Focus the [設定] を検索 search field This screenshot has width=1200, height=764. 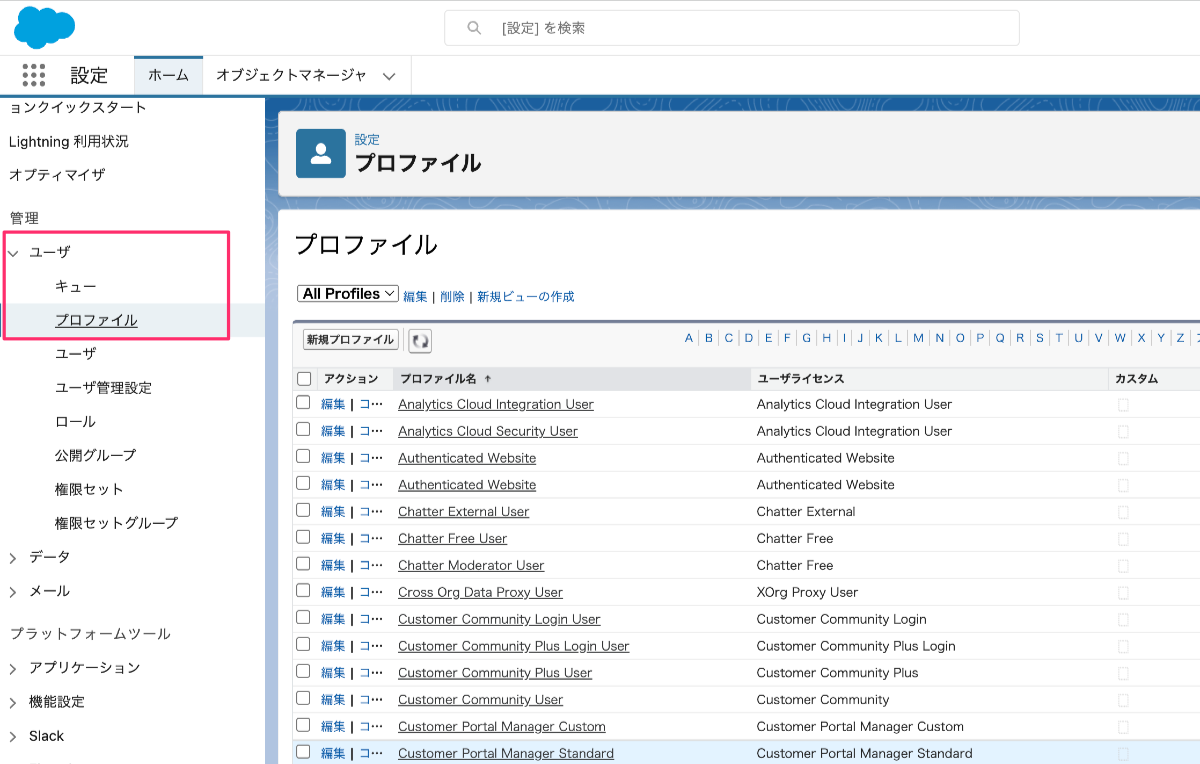(x=732, y=28)
